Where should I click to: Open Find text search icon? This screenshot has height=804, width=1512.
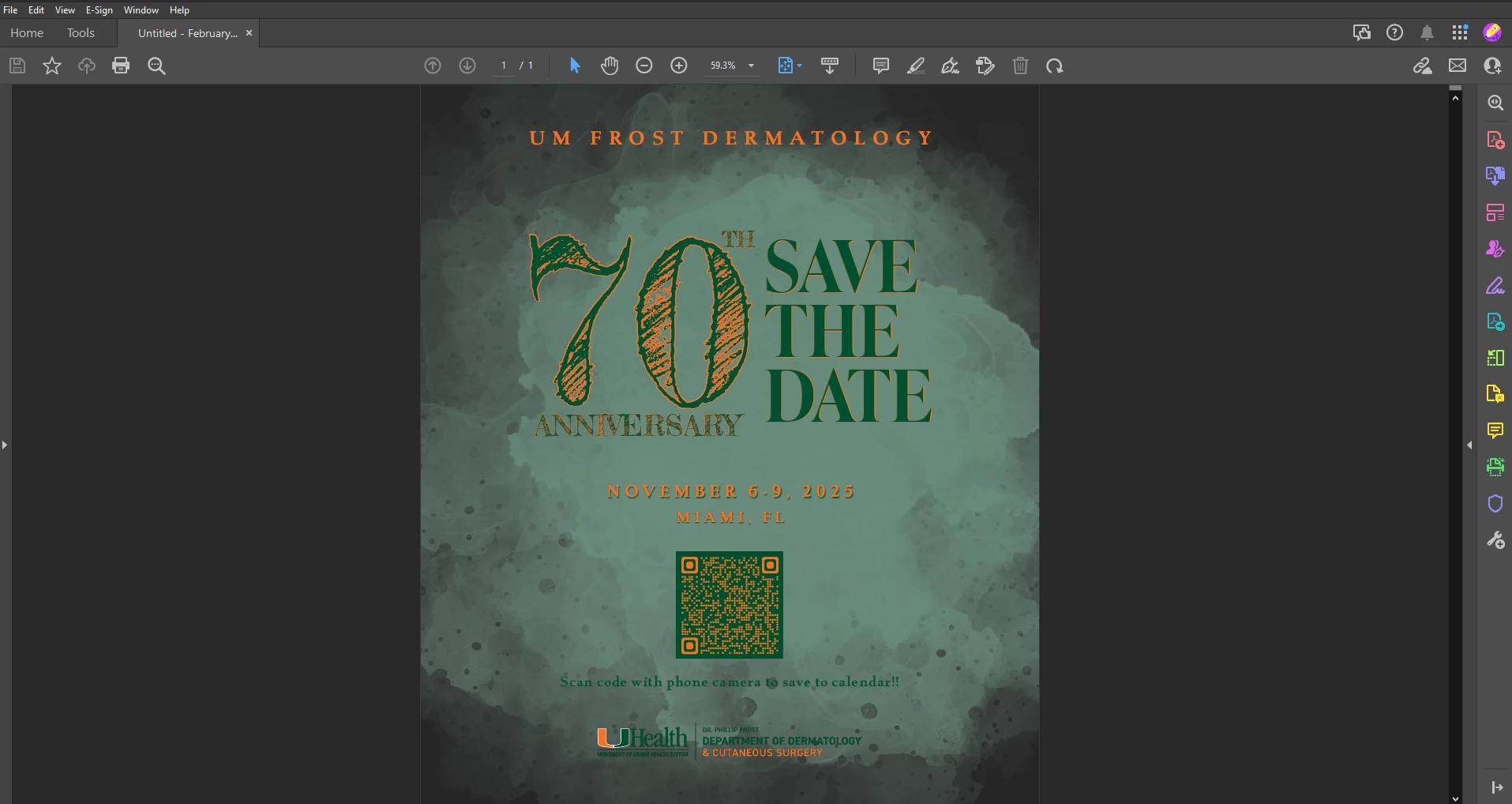[x=156, y=66]
